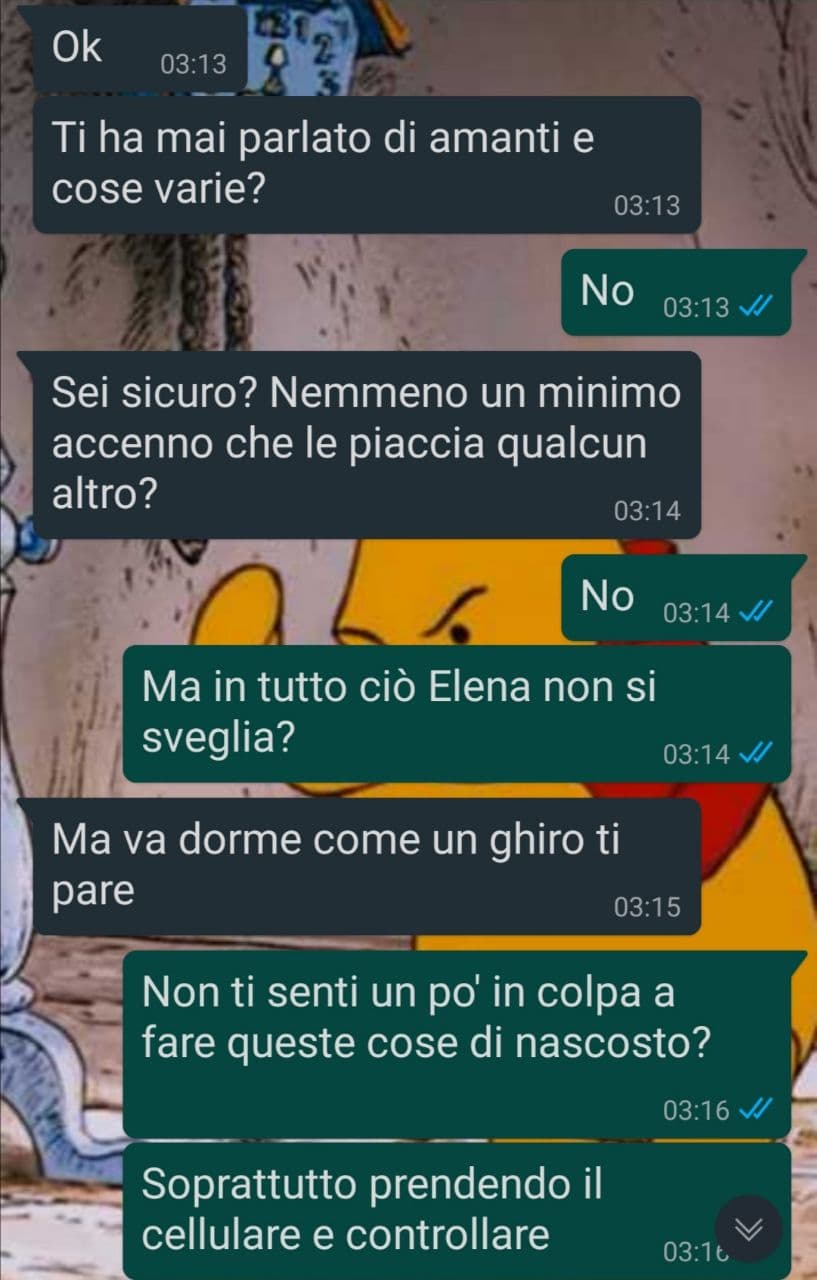Select message 'Soprattutto prendendo il cellulare e controllare'
Image resolution: width=817 pixels, height=1280 pixels.
[x=457, y=1211]
